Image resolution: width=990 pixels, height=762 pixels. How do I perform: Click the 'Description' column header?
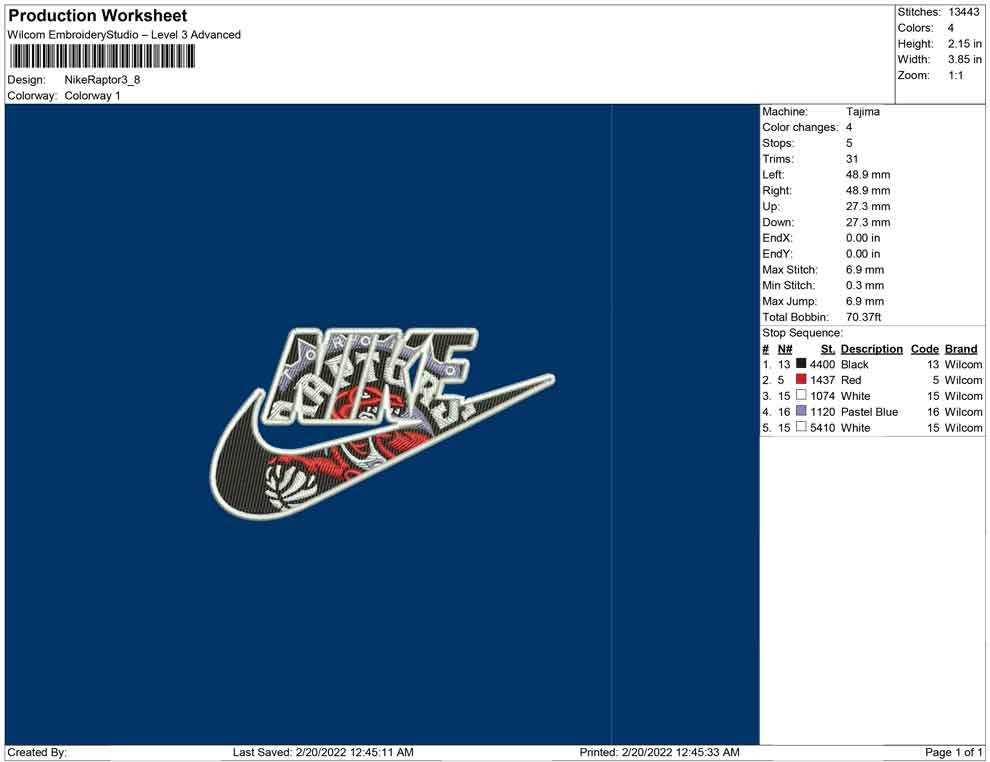pyautogui.click(x=872, y=349)
